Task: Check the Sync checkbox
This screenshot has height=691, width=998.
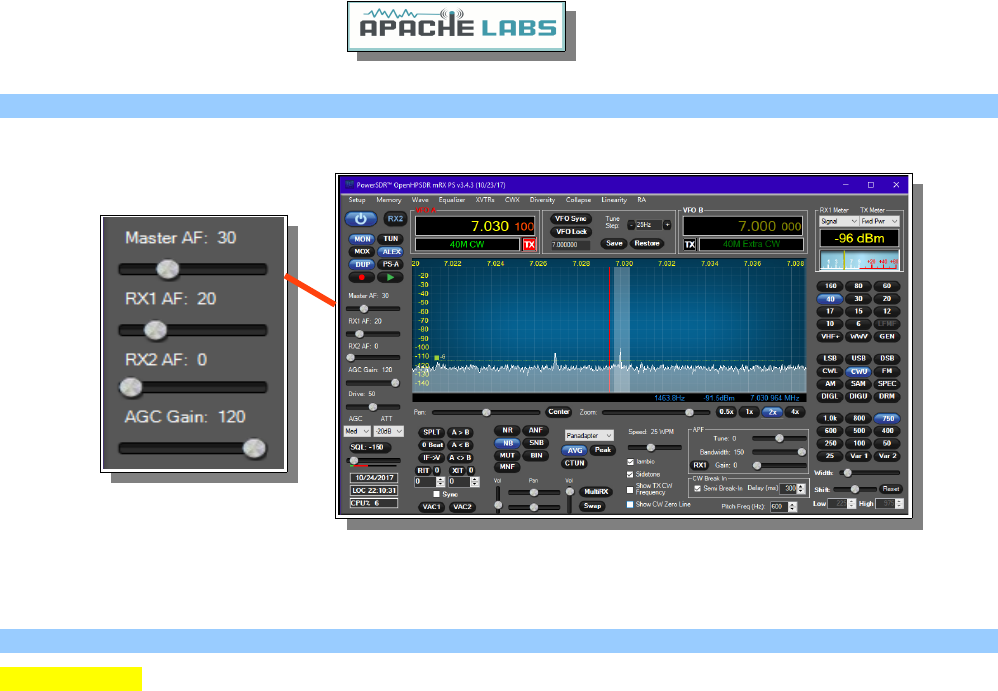Action: pos(436,494)
